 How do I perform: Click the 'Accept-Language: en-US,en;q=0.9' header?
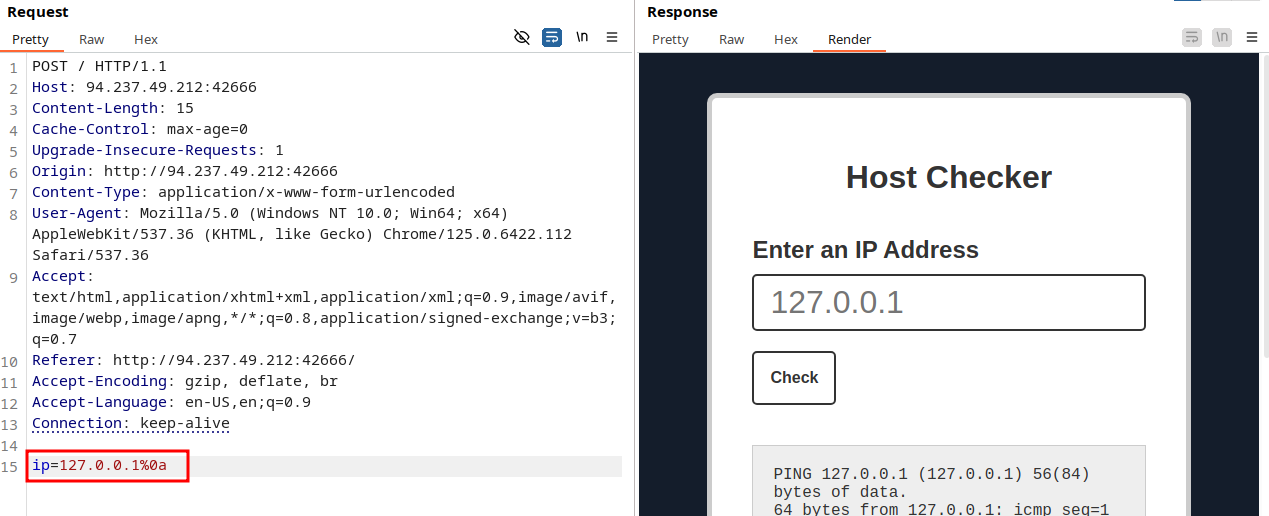coord(171,402)
